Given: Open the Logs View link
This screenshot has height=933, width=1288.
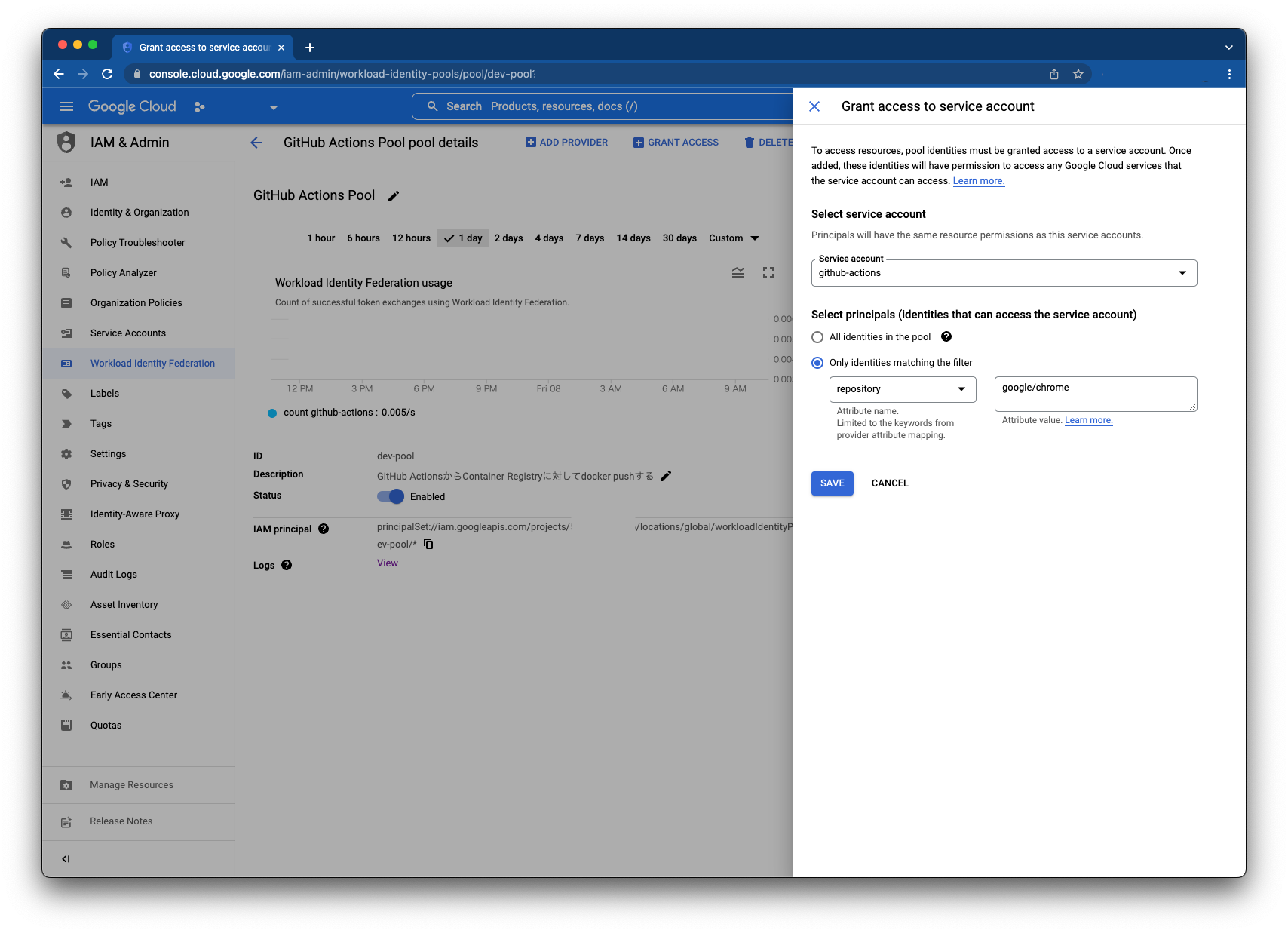Looking at the screenshot, I should pyautogui.click(x=388, y=563).
